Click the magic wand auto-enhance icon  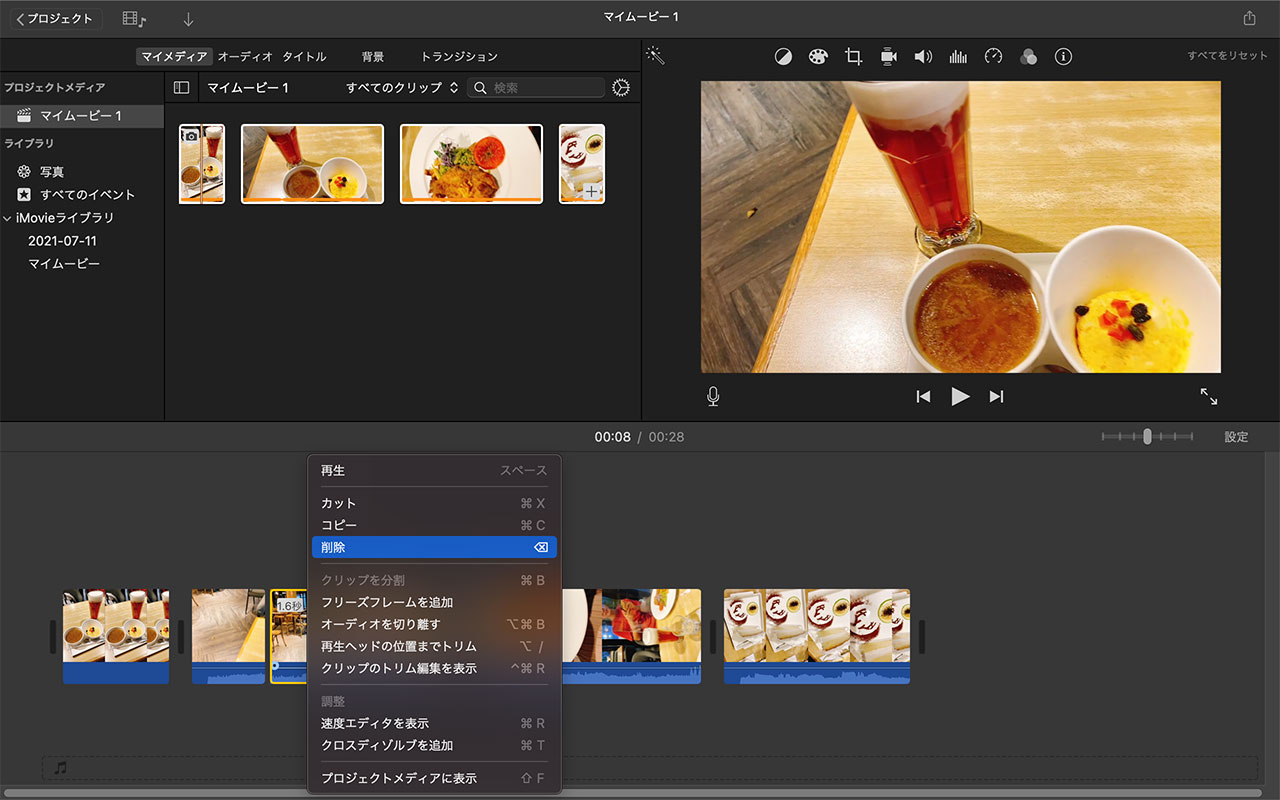(x=655, y=56)
